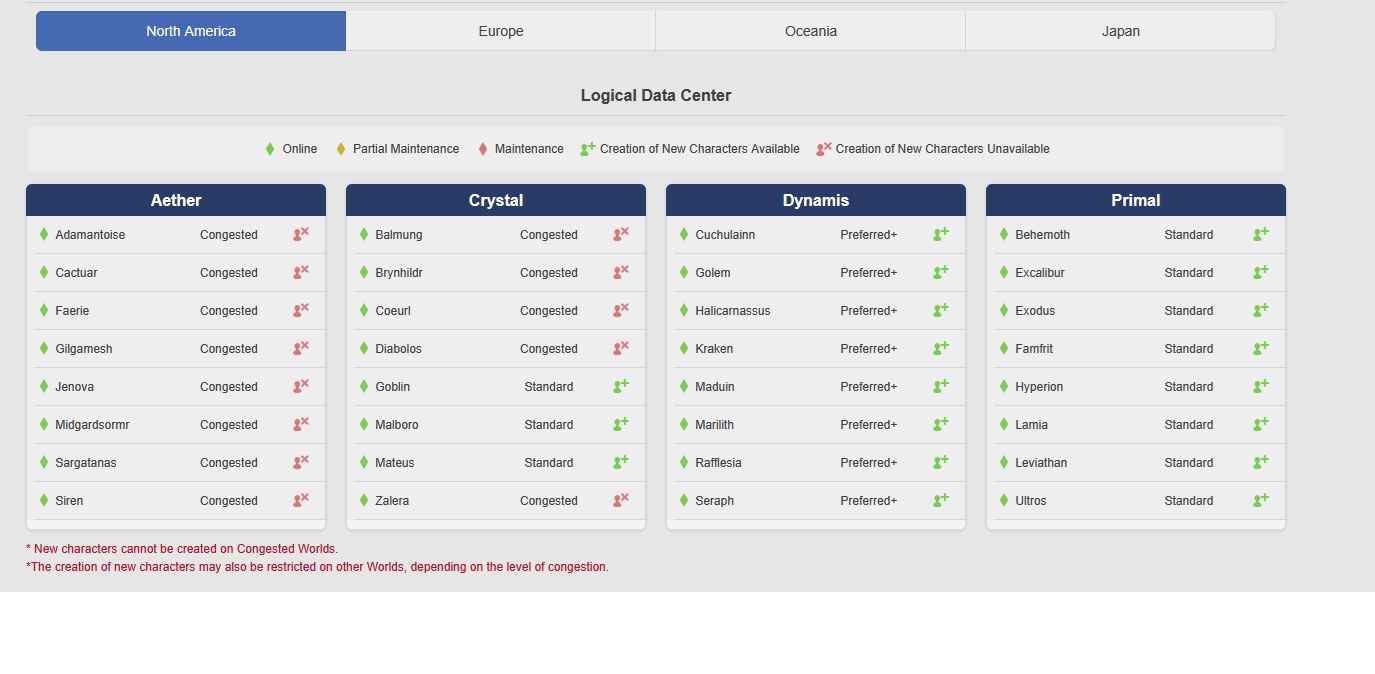This screenshot has height=674, width=1375.
Task: Click the character creation available icon for Cuchulainn
Action: pyautogui.click(x=941, y=234)
